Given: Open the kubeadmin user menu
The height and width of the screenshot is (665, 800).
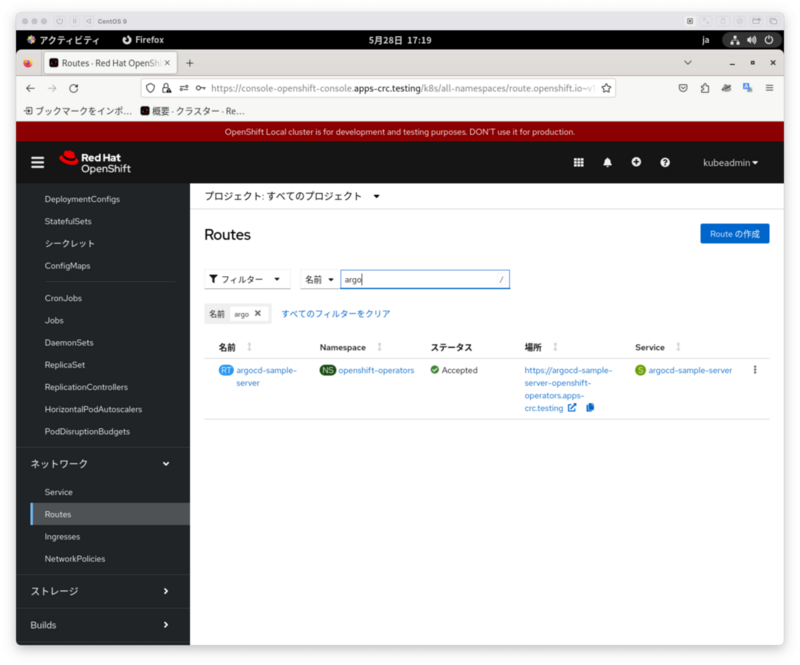Looking at the screenshot, I should 730,162.
